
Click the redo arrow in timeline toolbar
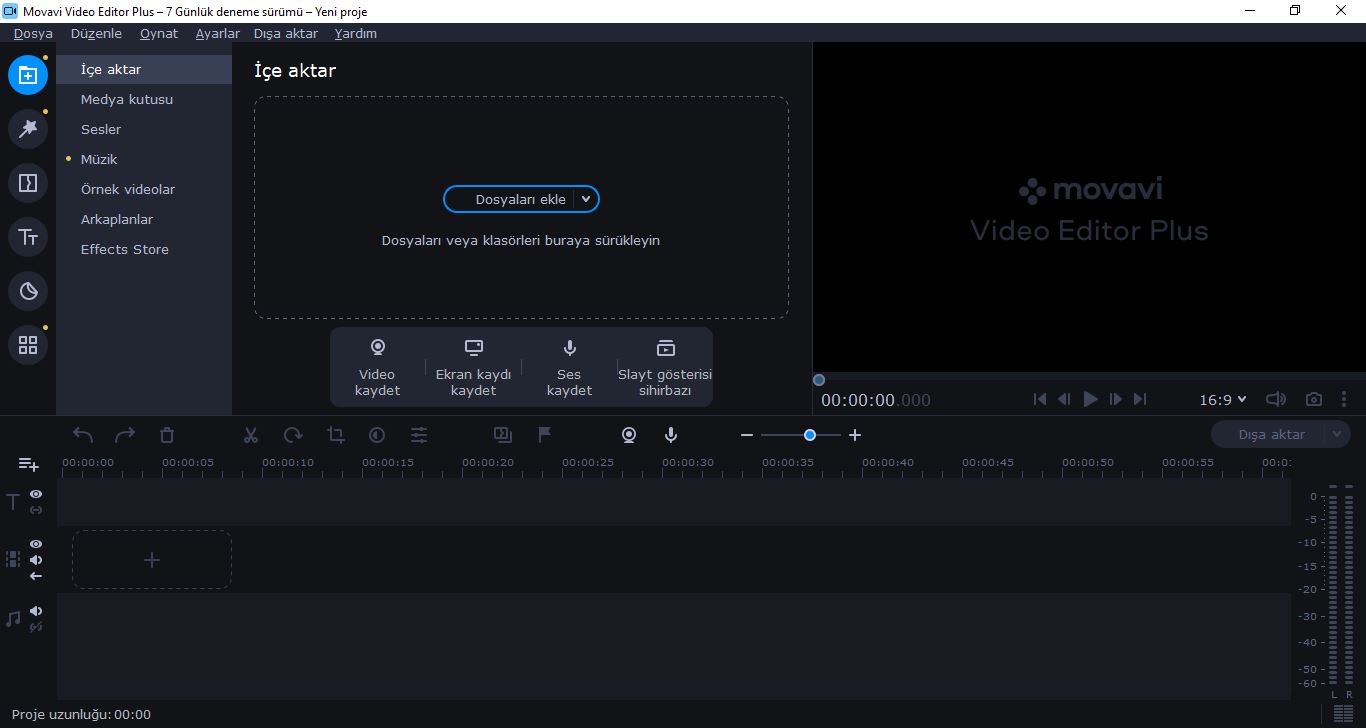tap(125, 435)
